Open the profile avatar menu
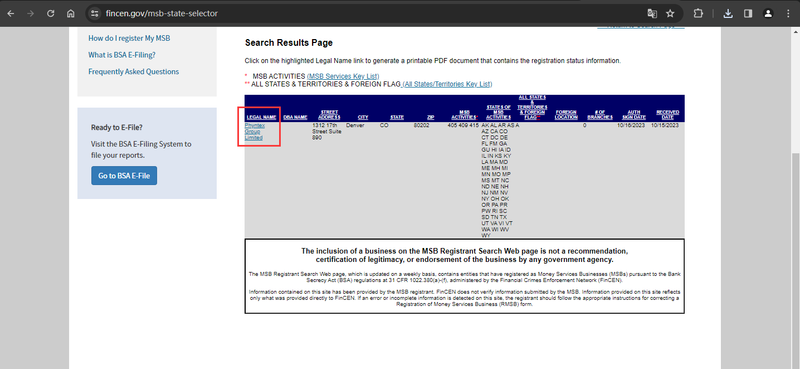The height and width of the screenshot is (369, 800). (768, 14)
